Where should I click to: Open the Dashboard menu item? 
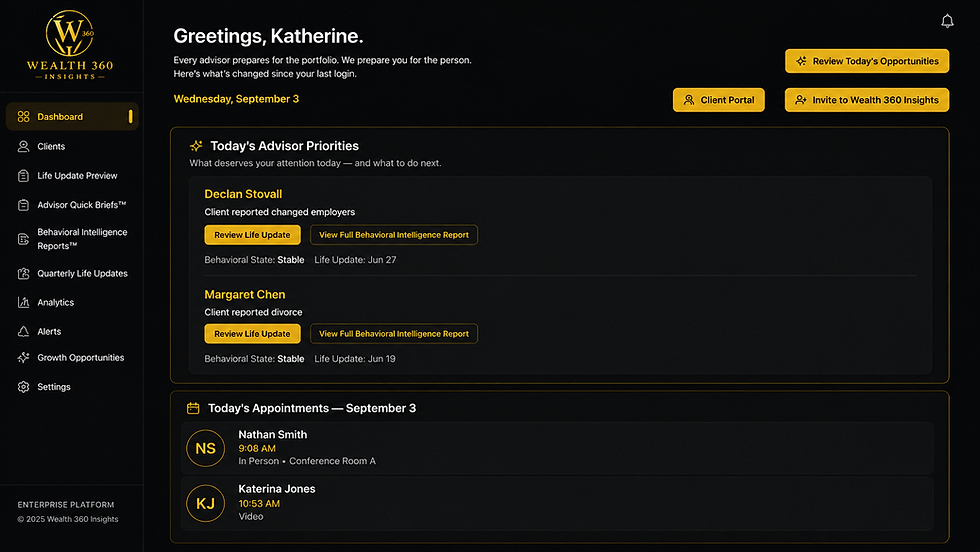click(72, 117)
